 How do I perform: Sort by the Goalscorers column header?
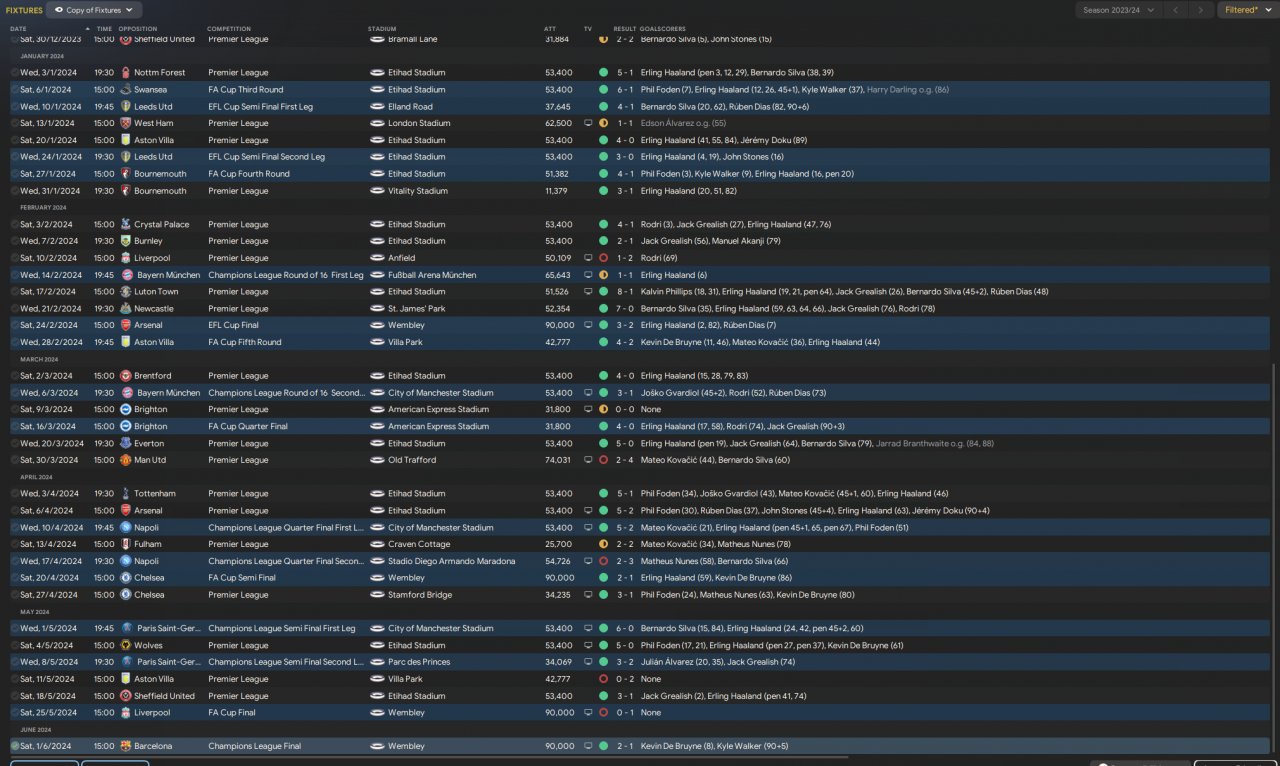click(663, 29)
